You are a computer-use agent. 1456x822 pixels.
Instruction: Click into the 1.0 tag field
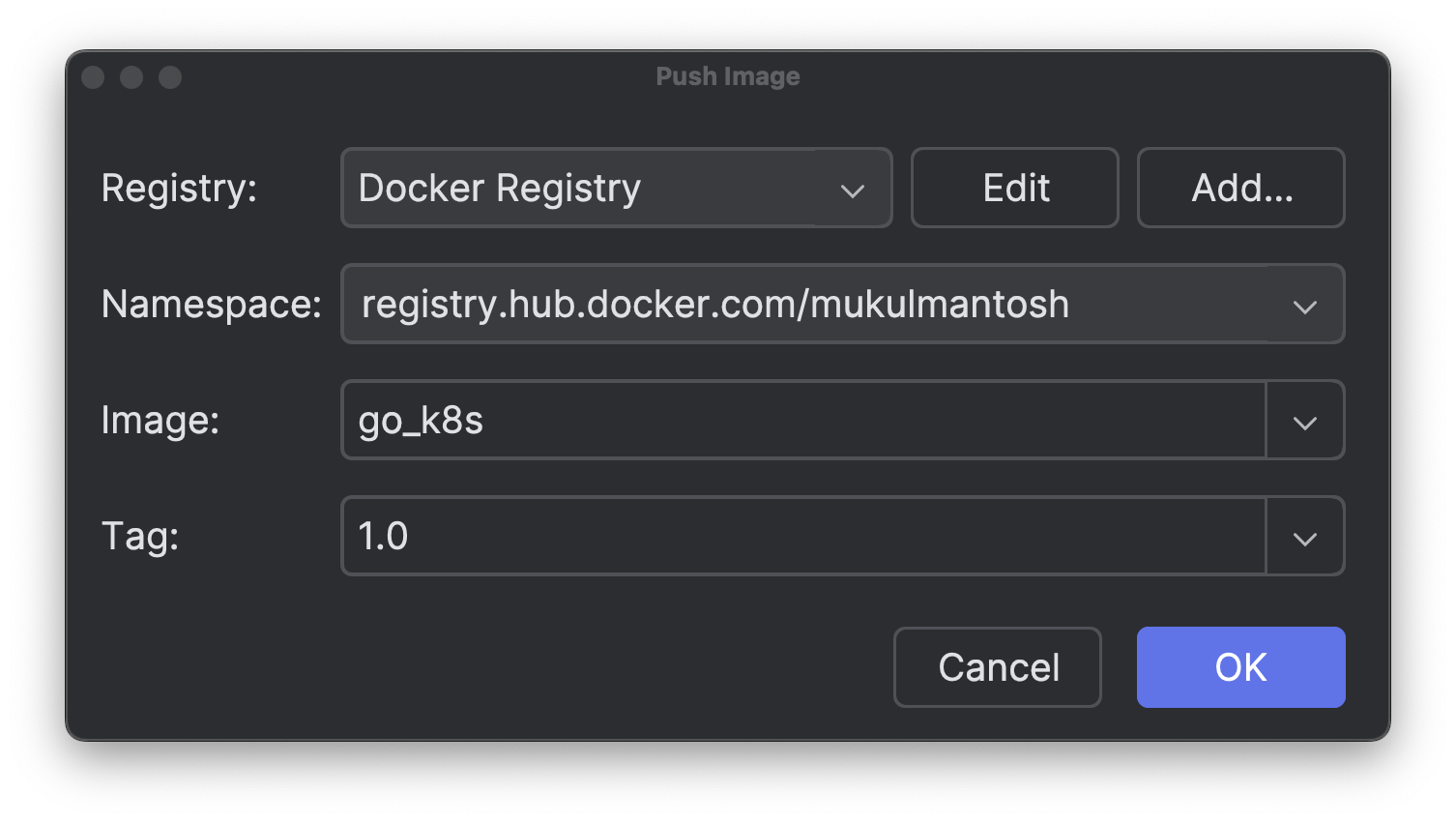(804, 536)
